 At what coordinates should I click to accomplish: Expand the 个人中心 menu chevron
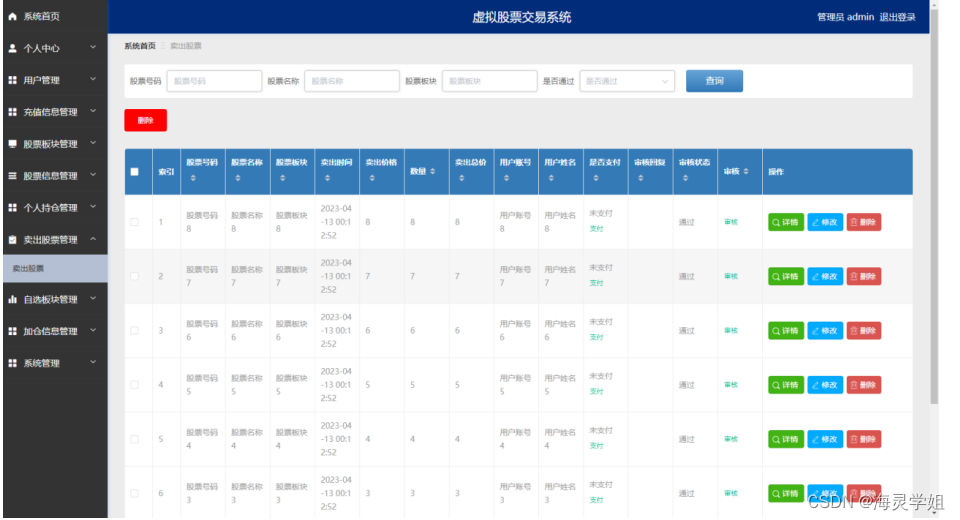pyautogui.click(x=93, y=47)
